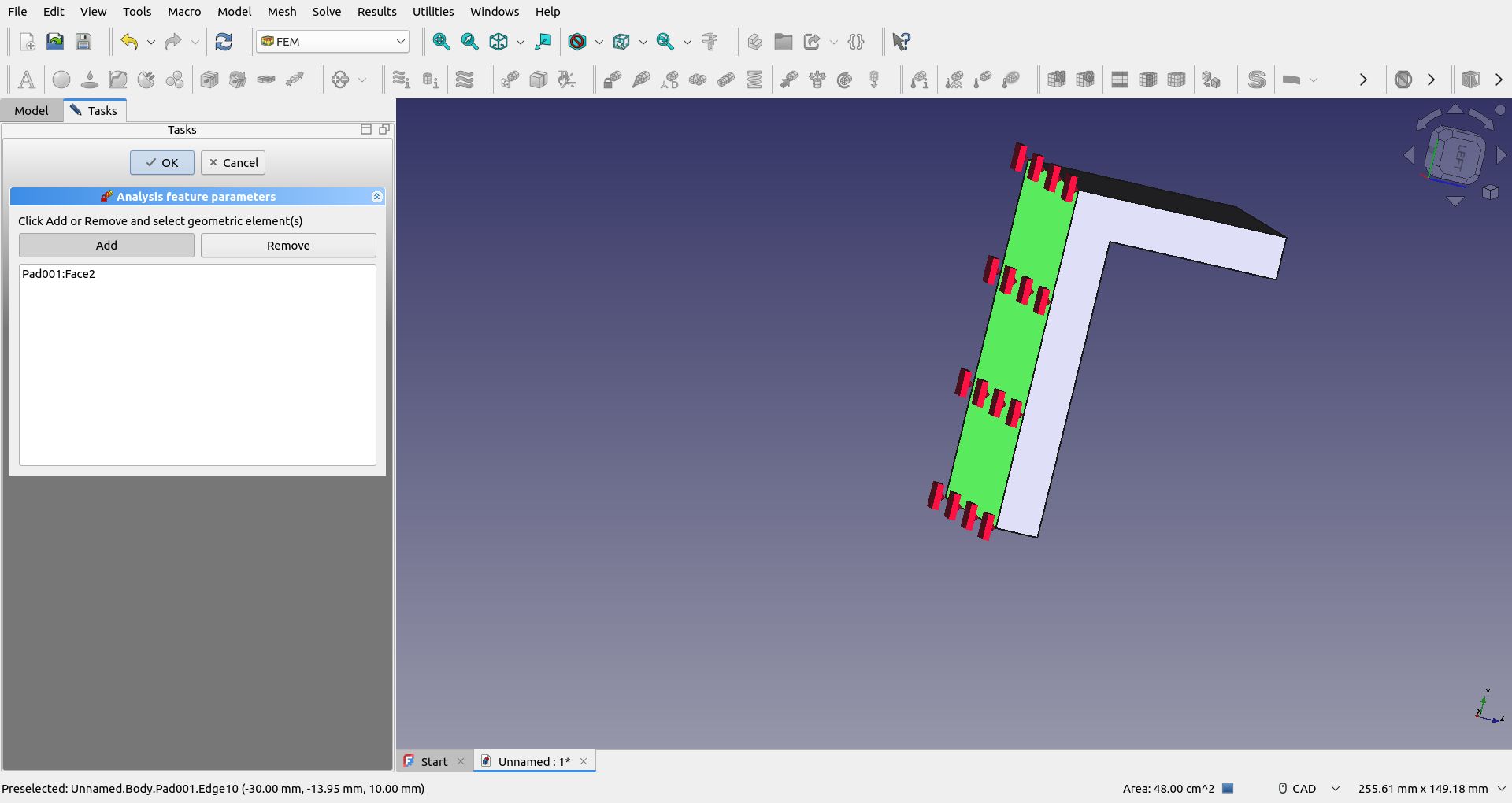
Task: Expand the electromagnetic constraints dropdown arrow
Action: pyautogui.click(x=362, y=80)
